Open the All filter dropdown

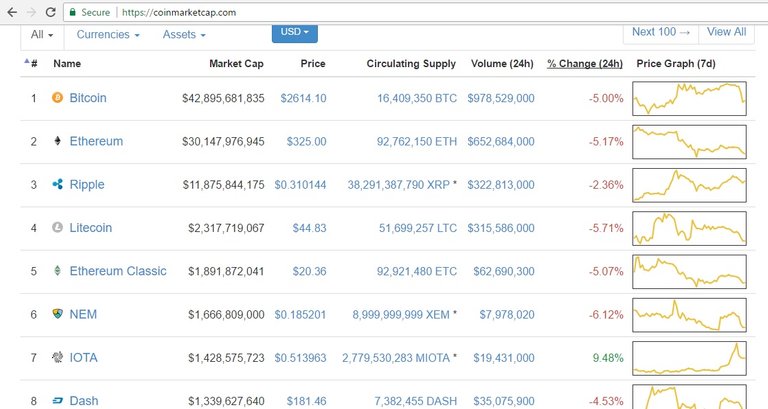click(42, 35)
